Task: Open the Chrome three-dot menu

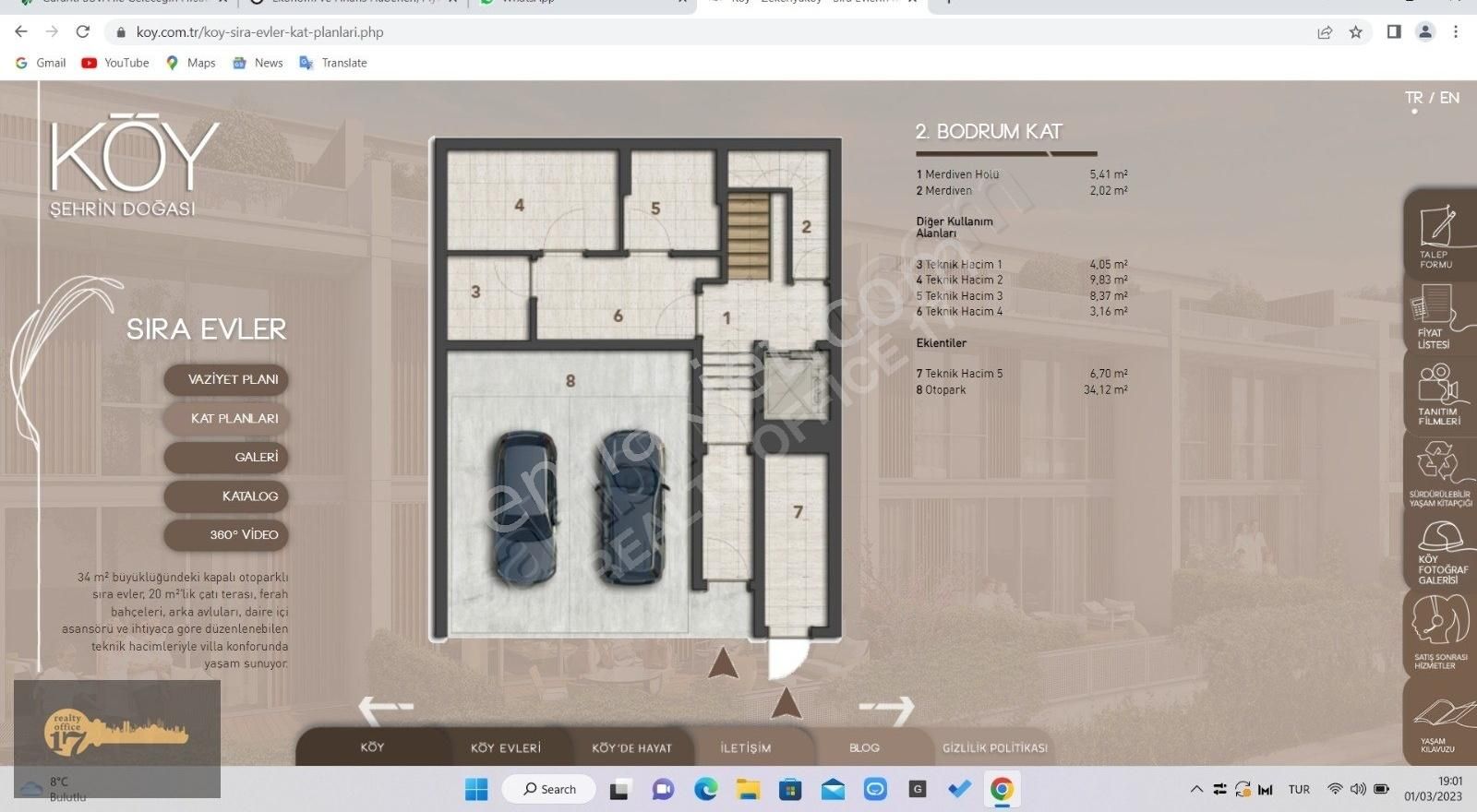Action: pyautogui.click(x=1456, y=31)
